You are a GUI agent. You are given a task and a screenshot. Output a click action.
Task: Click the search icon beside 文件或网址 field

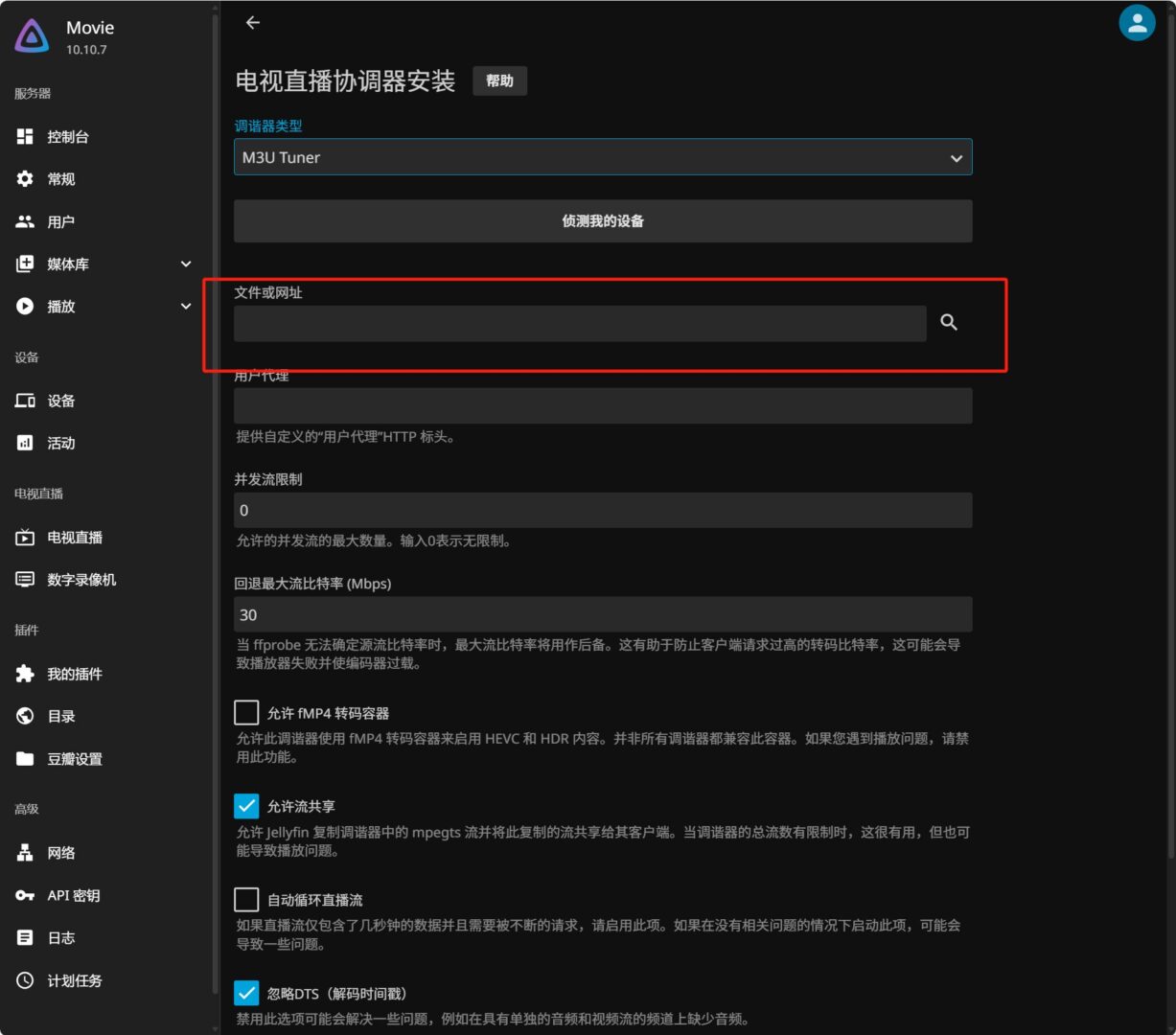pos(949,323)
